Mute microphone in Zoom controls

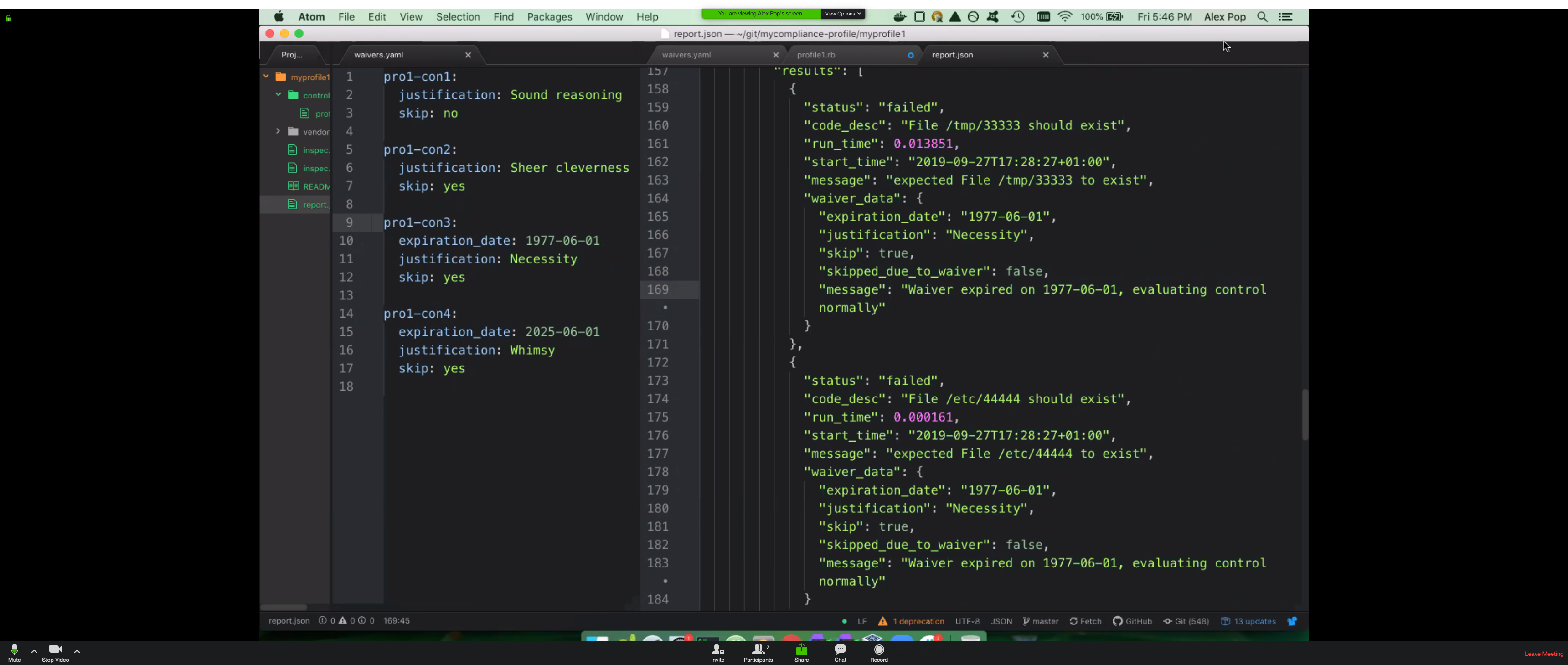[14, 653]
